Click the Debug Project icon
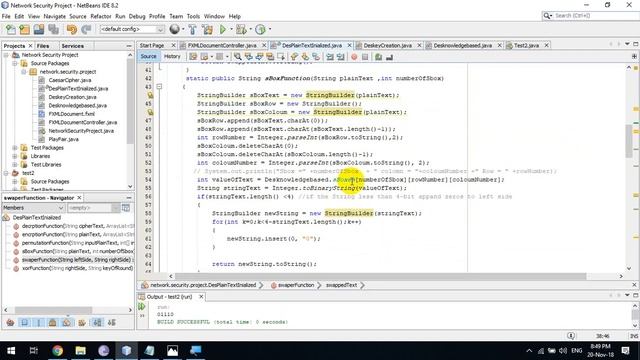This screenshot has height=360, width=640. pyautogui.click(x=241, y=29)
